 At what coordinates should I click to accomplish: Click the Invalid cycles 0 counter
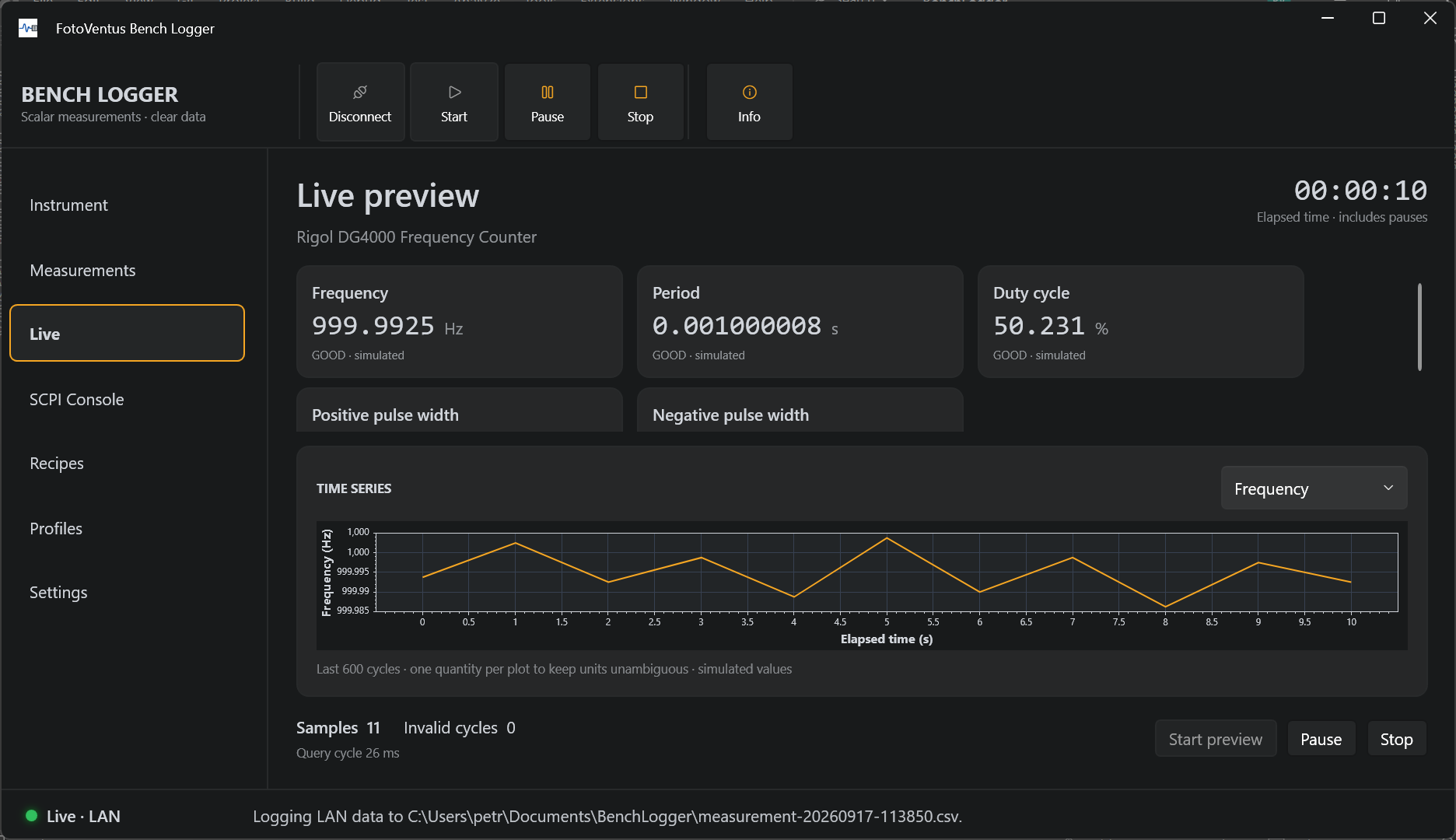click(x=460, y=728)
